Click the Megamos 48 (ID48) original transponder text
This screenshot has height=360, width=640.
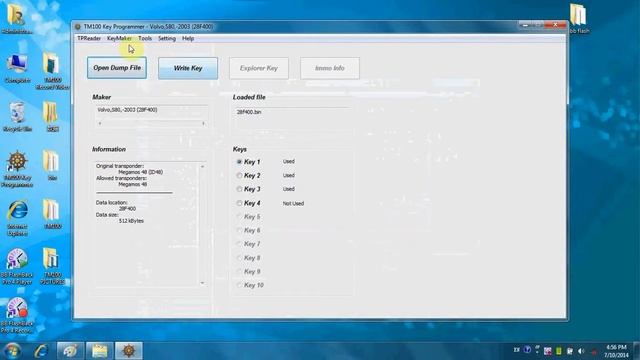point(140,172)
